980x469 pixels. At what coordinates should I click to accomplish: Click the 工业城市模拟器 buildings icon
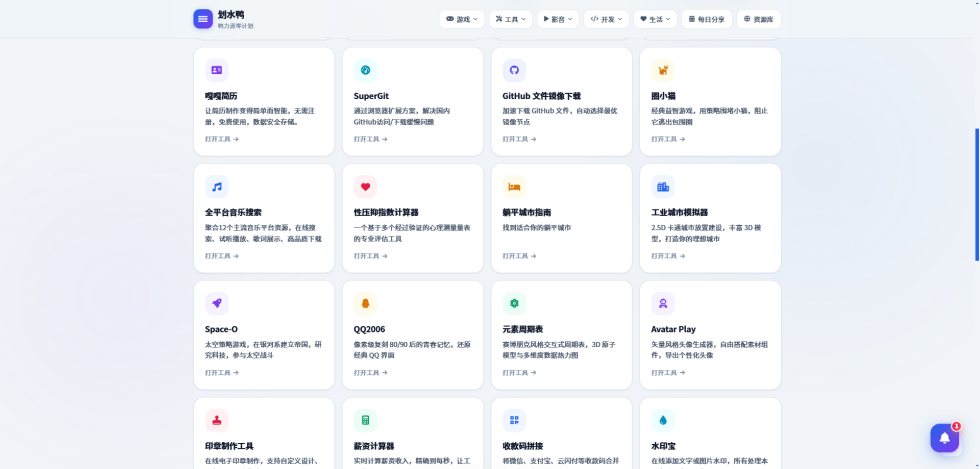(663, 187)
